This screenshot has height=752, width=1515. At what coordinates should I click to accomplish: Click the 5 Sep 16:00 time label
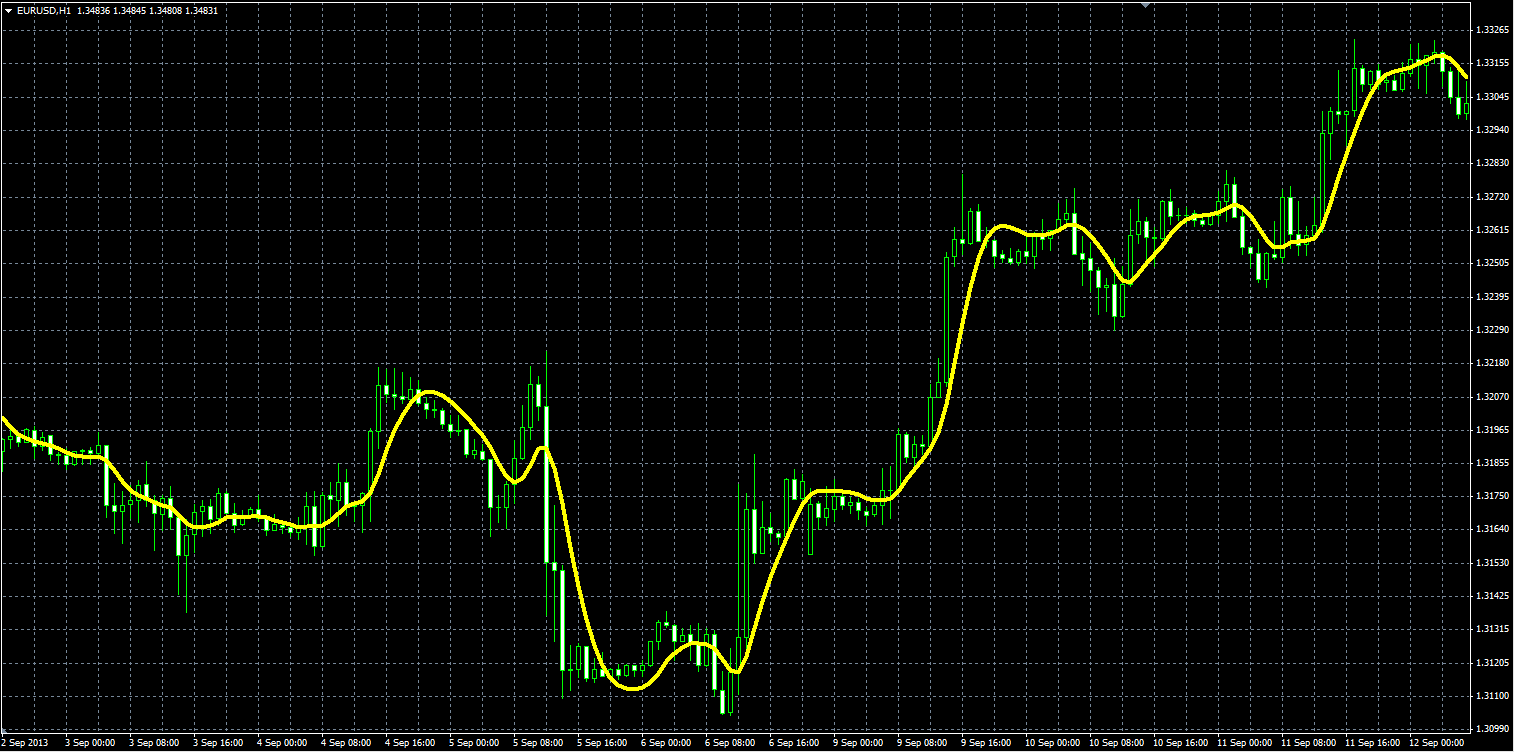(x=601, y=743)
